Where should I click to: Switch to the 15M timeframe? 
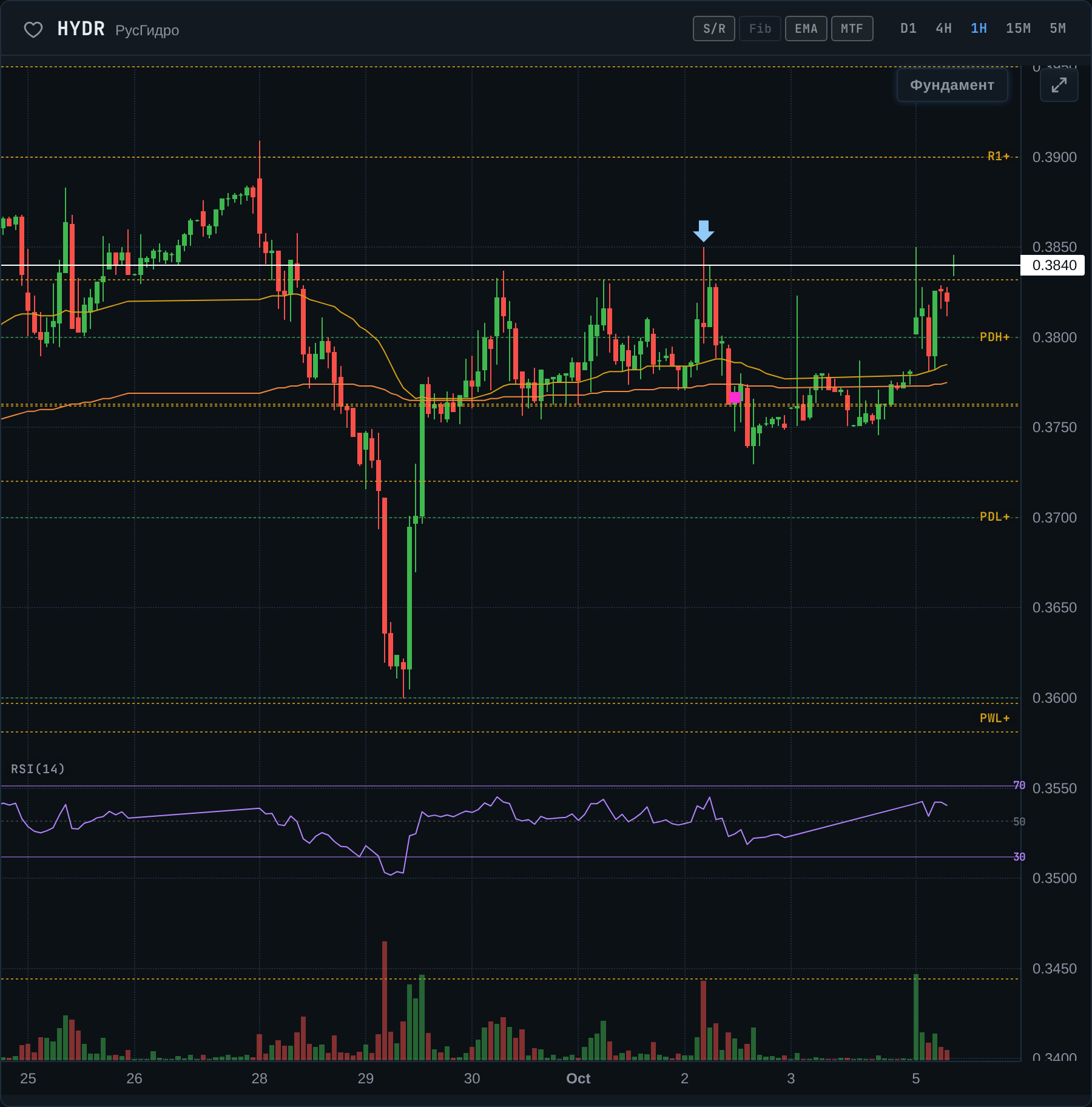(1018, 29)
